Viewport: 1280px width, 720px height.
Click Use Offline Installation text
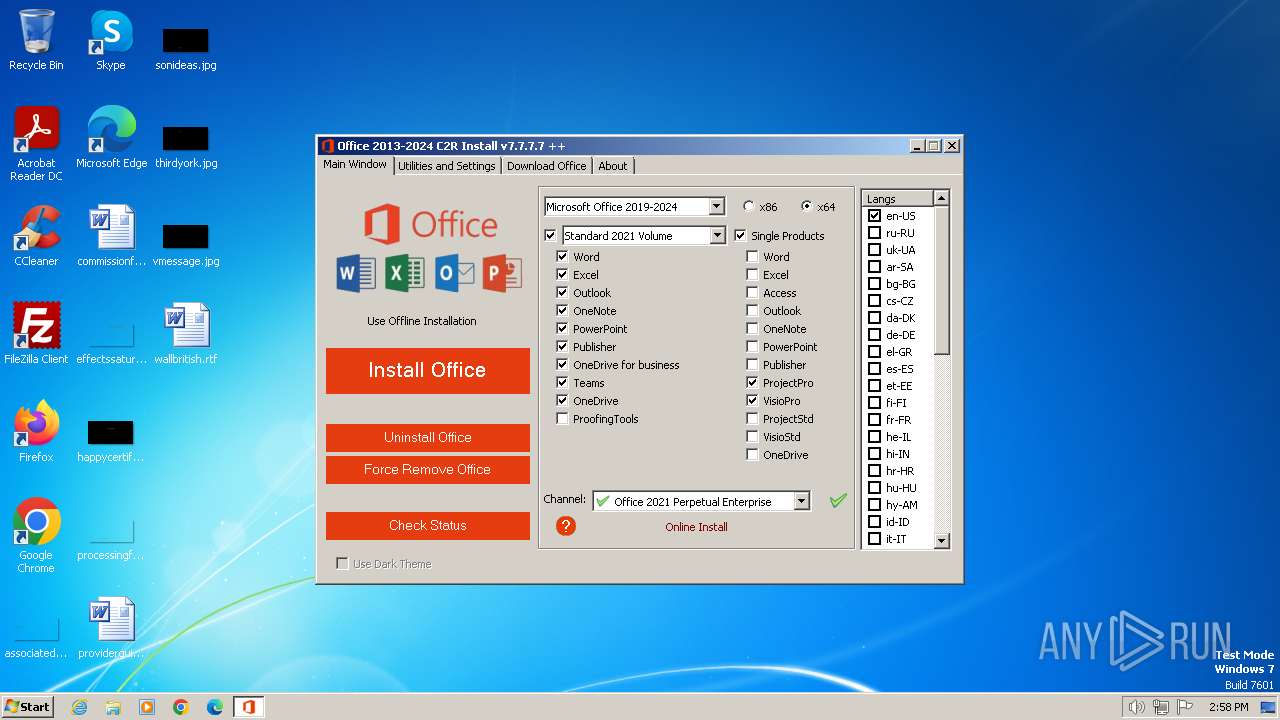coord(422,321)
